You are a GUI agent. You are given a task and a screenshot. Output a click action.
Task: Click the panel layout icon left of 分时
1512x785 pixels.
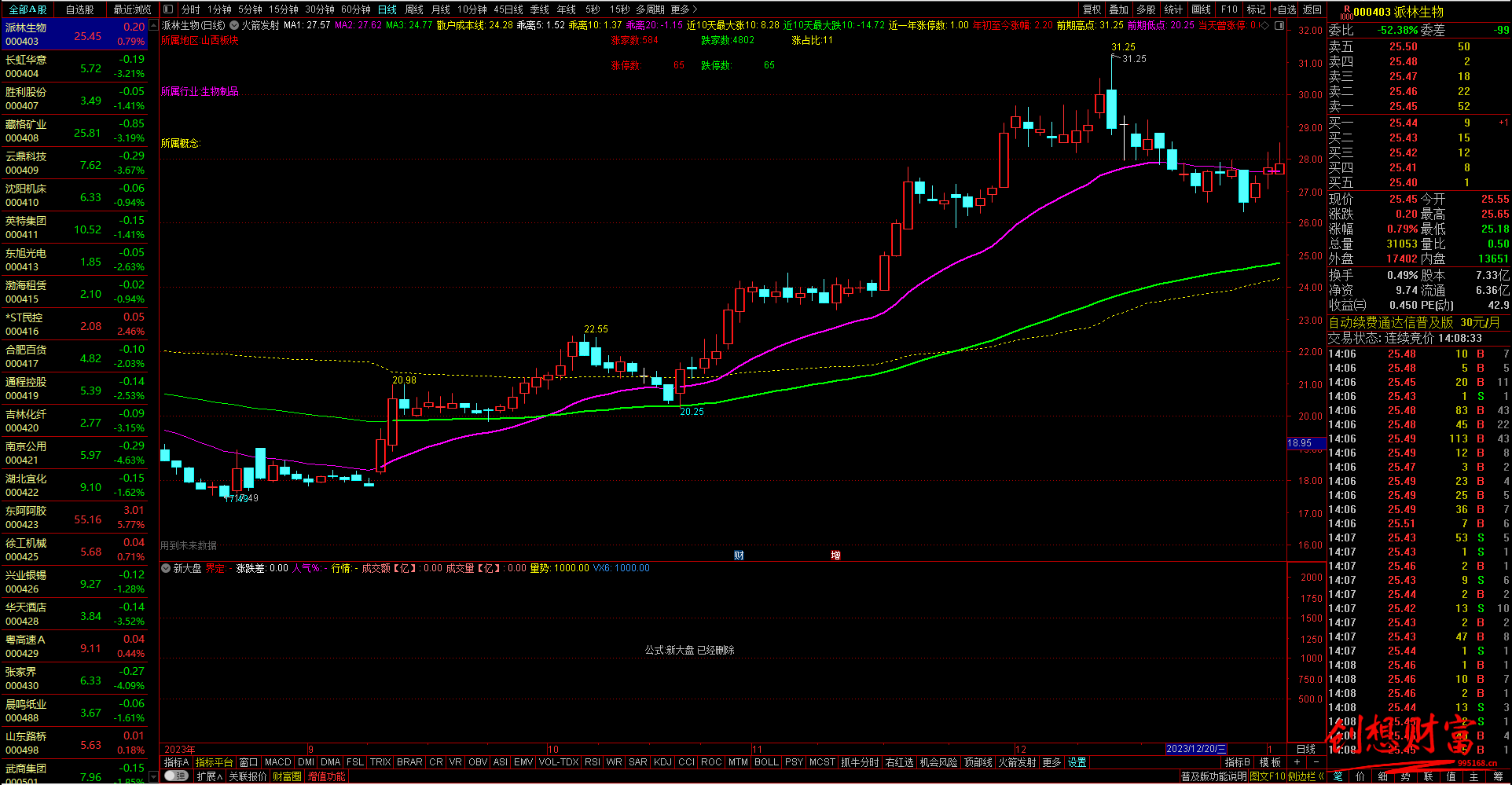pyautogui.click(x=168, y=9)
